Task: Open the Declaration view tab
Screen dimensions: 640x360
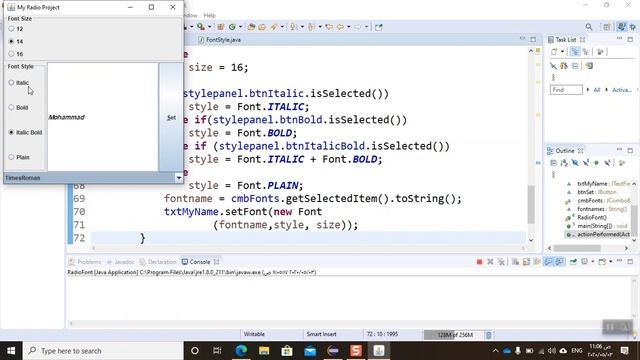Action: pyautogui.click(x=158, y=262)
